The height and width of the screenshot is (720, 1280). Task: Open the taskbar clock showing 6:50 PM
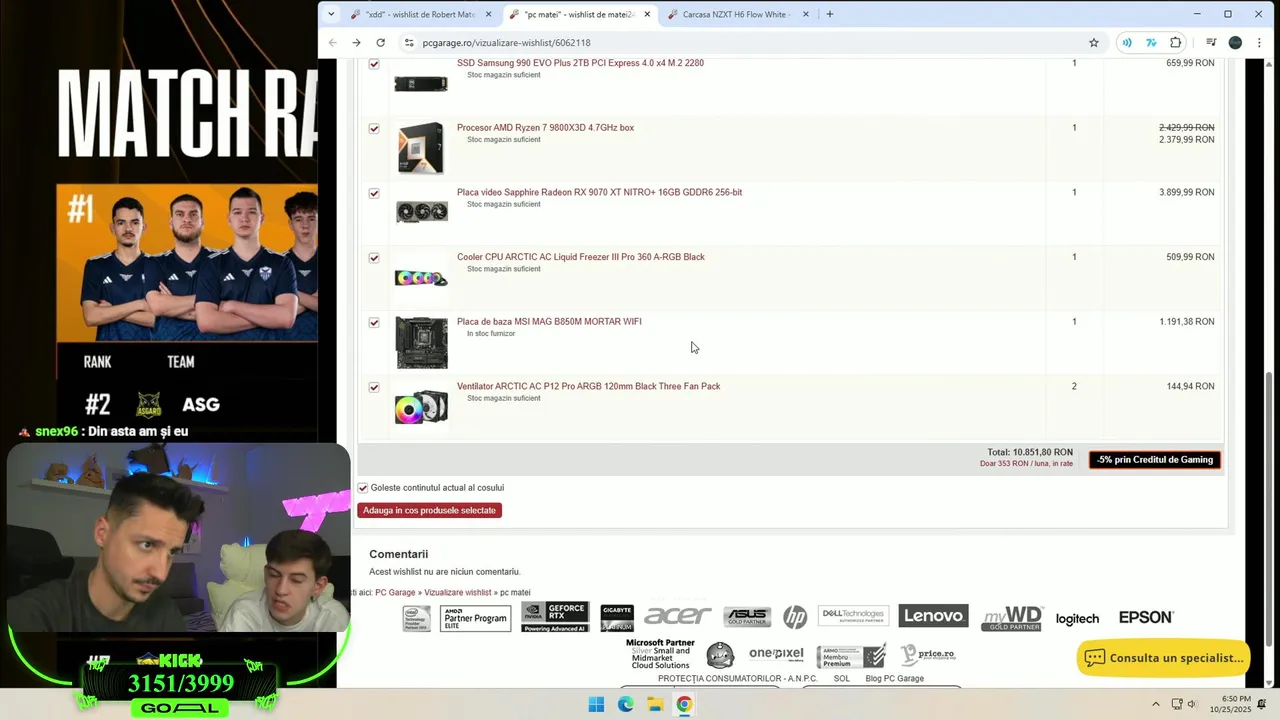tap(1230, 704)
